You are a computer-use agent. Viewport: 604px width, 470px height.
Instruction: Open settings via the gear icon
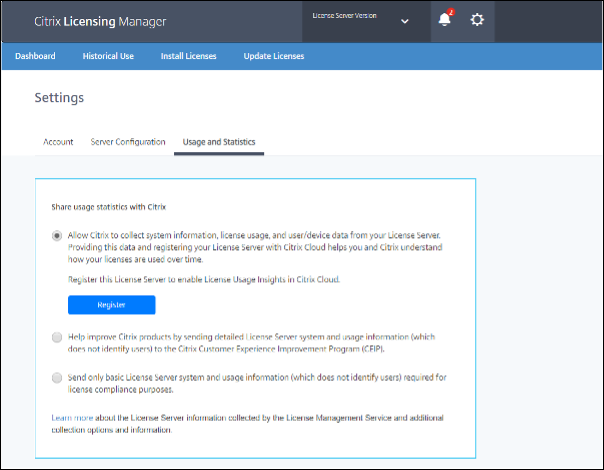tap(477, 20)
